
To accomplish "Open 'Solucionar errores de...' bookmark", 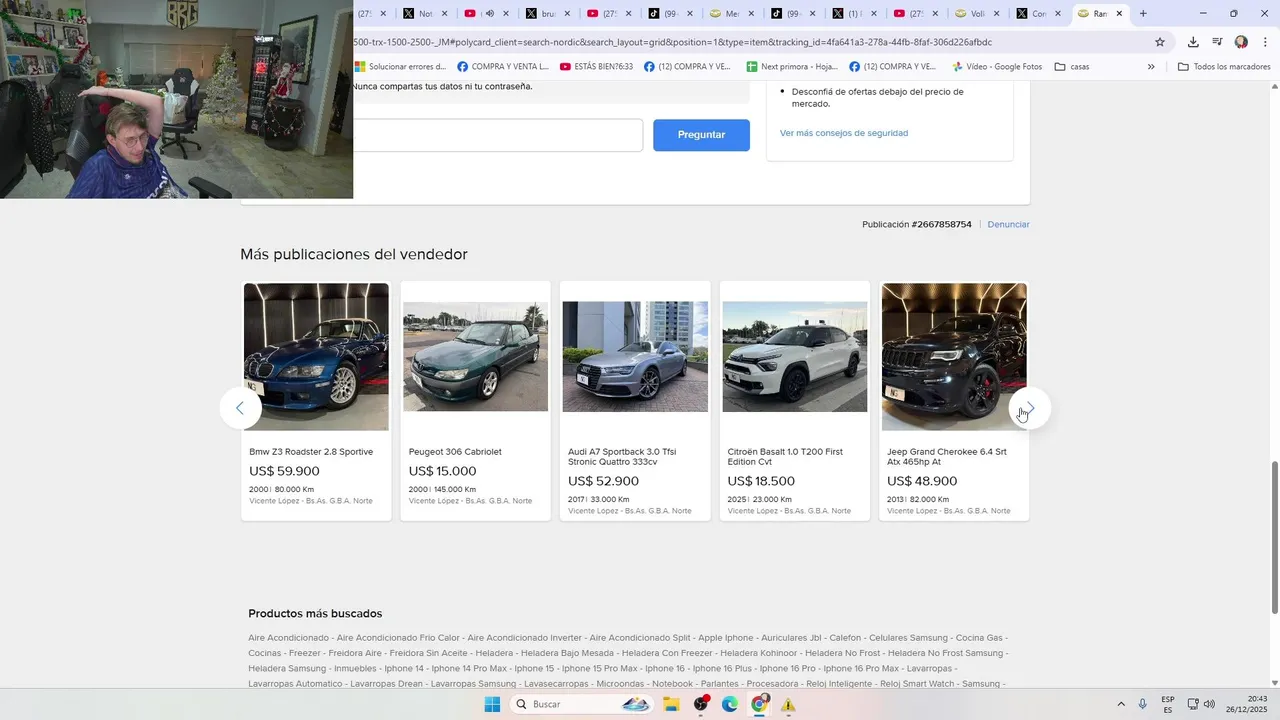I will click(x=401, y=67).
